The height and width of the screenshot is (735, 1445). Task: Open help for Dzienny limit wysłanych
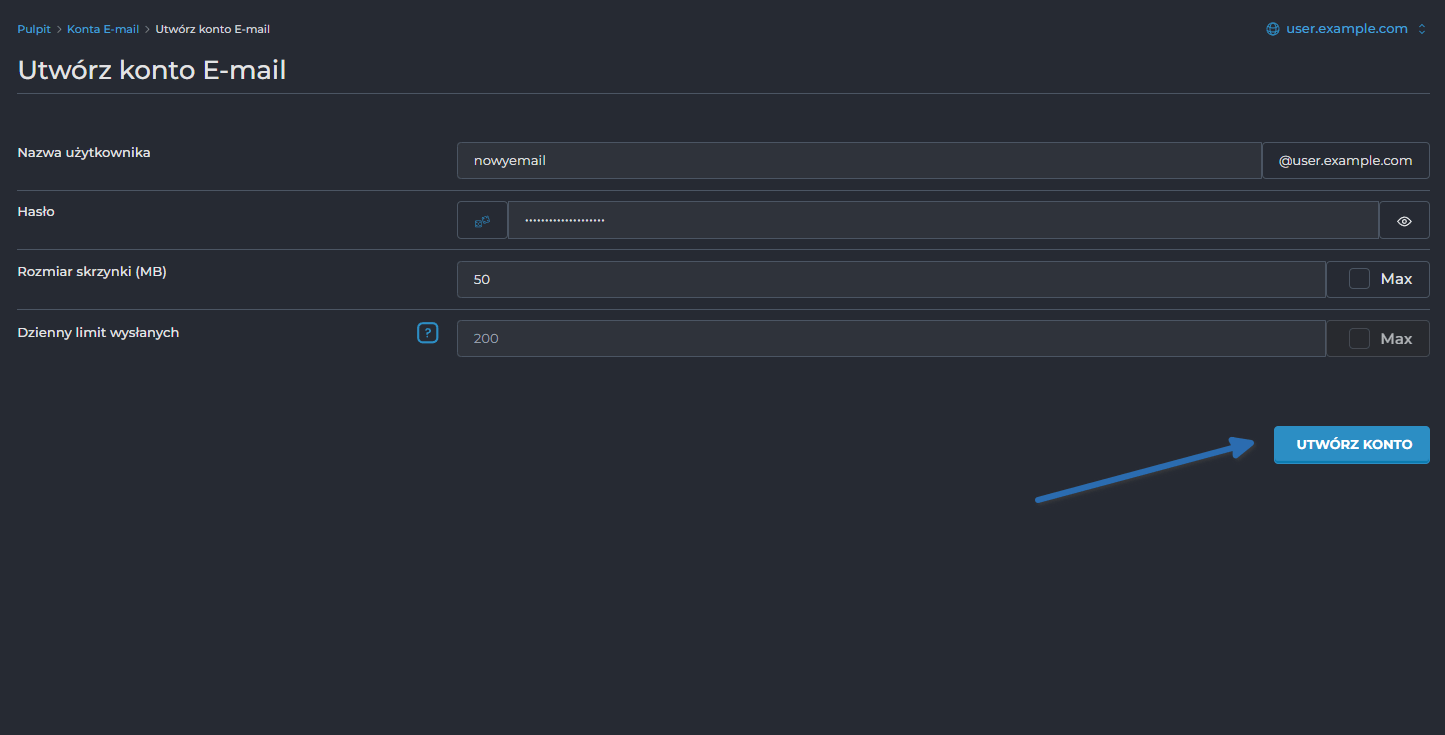pyautogui.click(x=427, y=333)
